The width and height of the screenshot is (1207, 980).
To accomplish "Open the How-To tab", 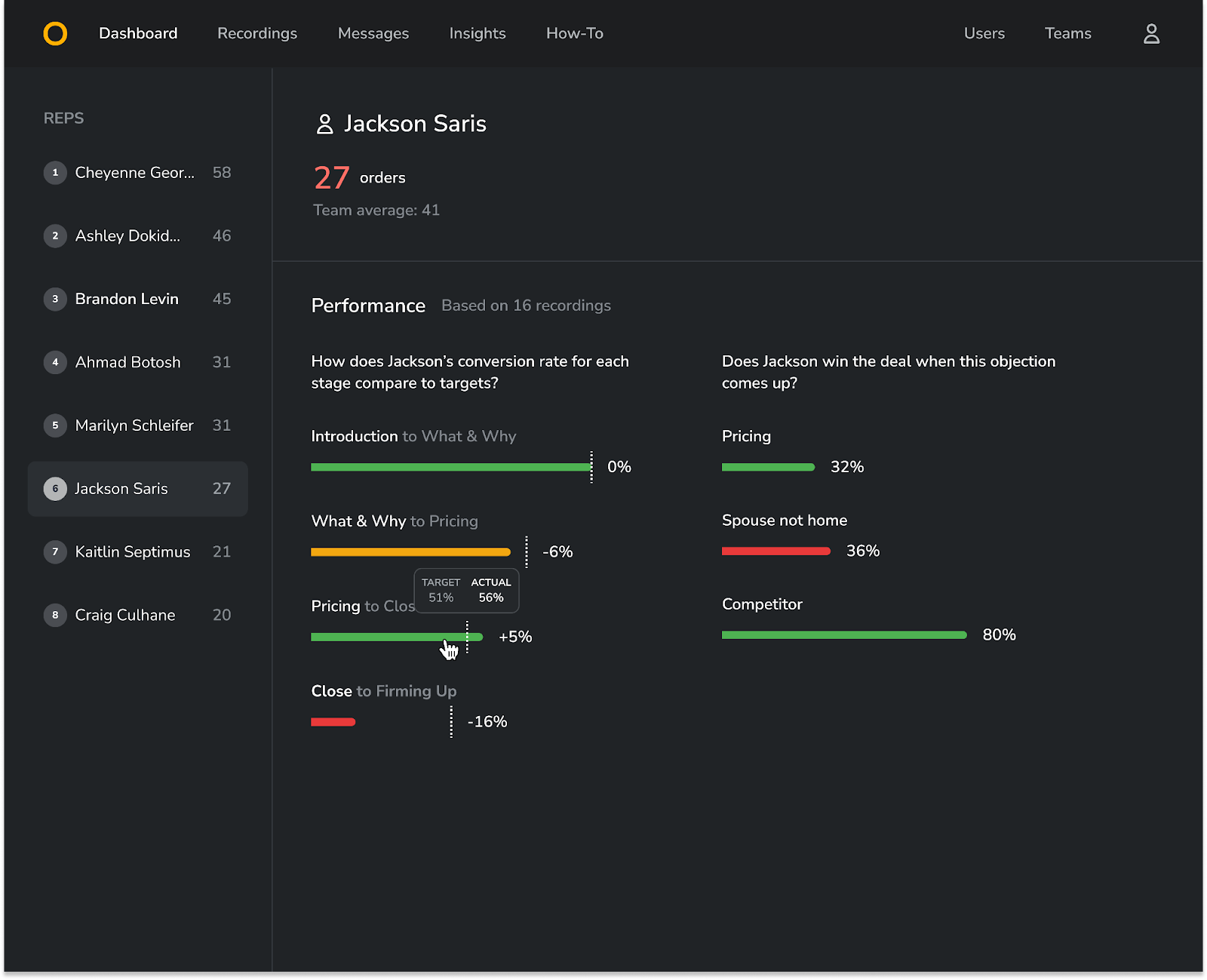I will pyautogui.click(x=575, y=33).
